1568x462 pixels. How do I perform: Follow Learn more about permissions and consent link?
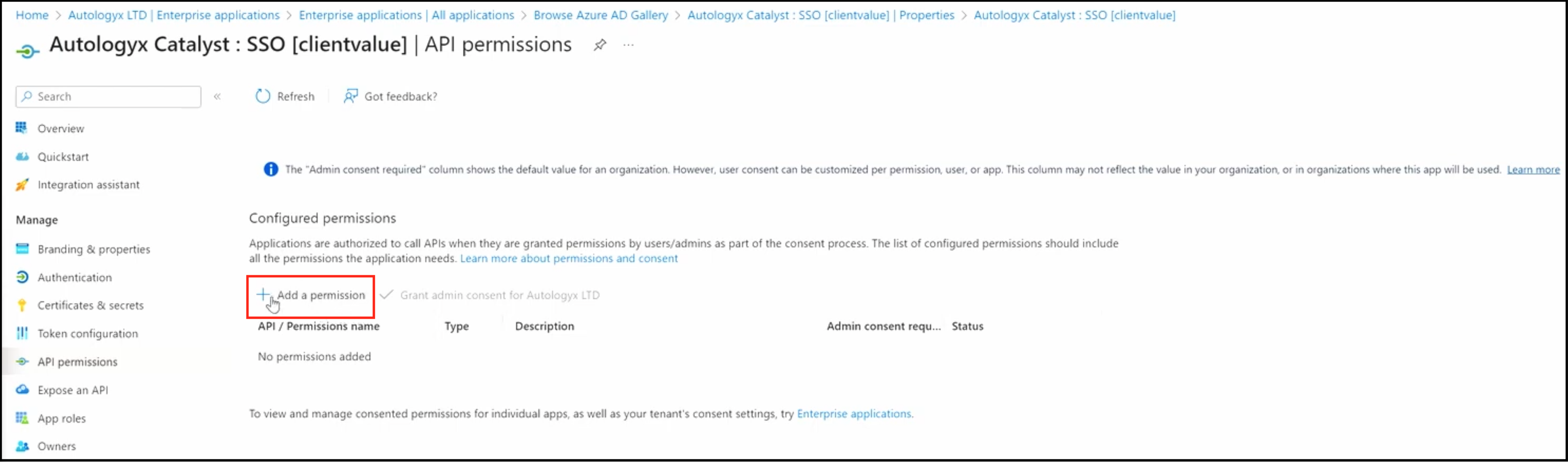pos(569,258)
